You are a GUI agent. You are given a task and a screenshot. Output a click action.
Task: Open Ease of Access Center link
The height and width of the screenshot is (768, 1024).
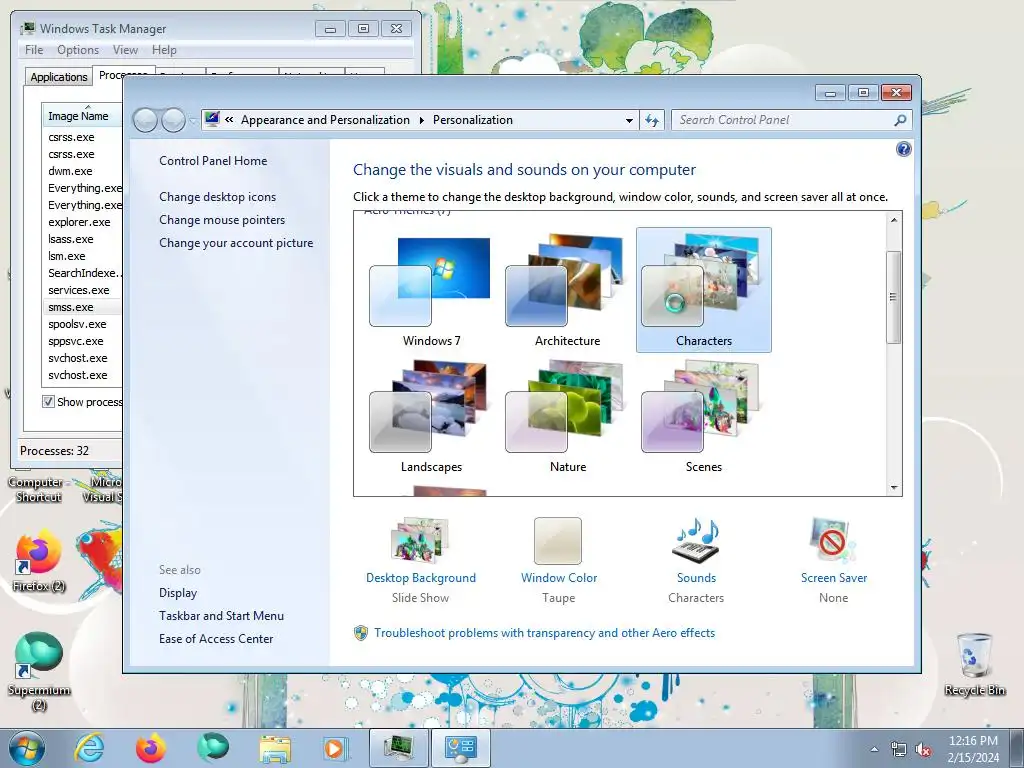click(x=216, y=639)
